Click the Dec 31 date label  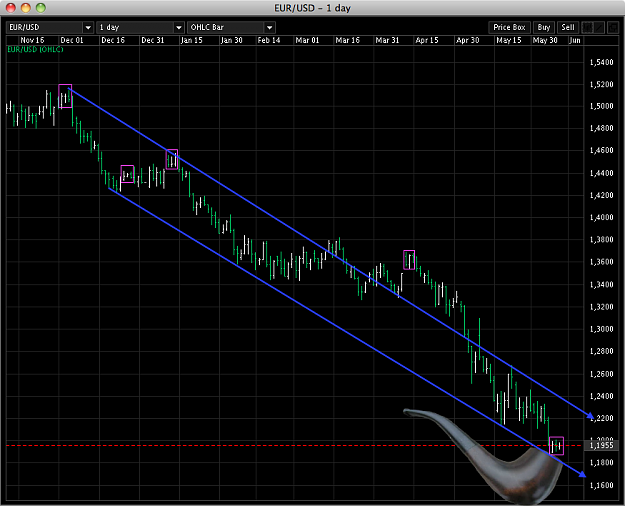tap(153, 40)
